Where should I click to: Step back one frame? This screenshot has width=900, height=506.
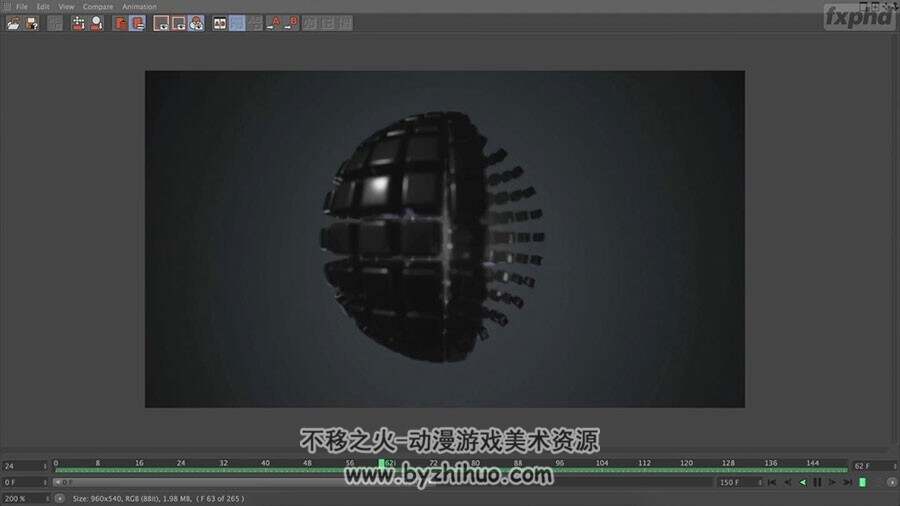pyautogui.click(x=788, y=482)
